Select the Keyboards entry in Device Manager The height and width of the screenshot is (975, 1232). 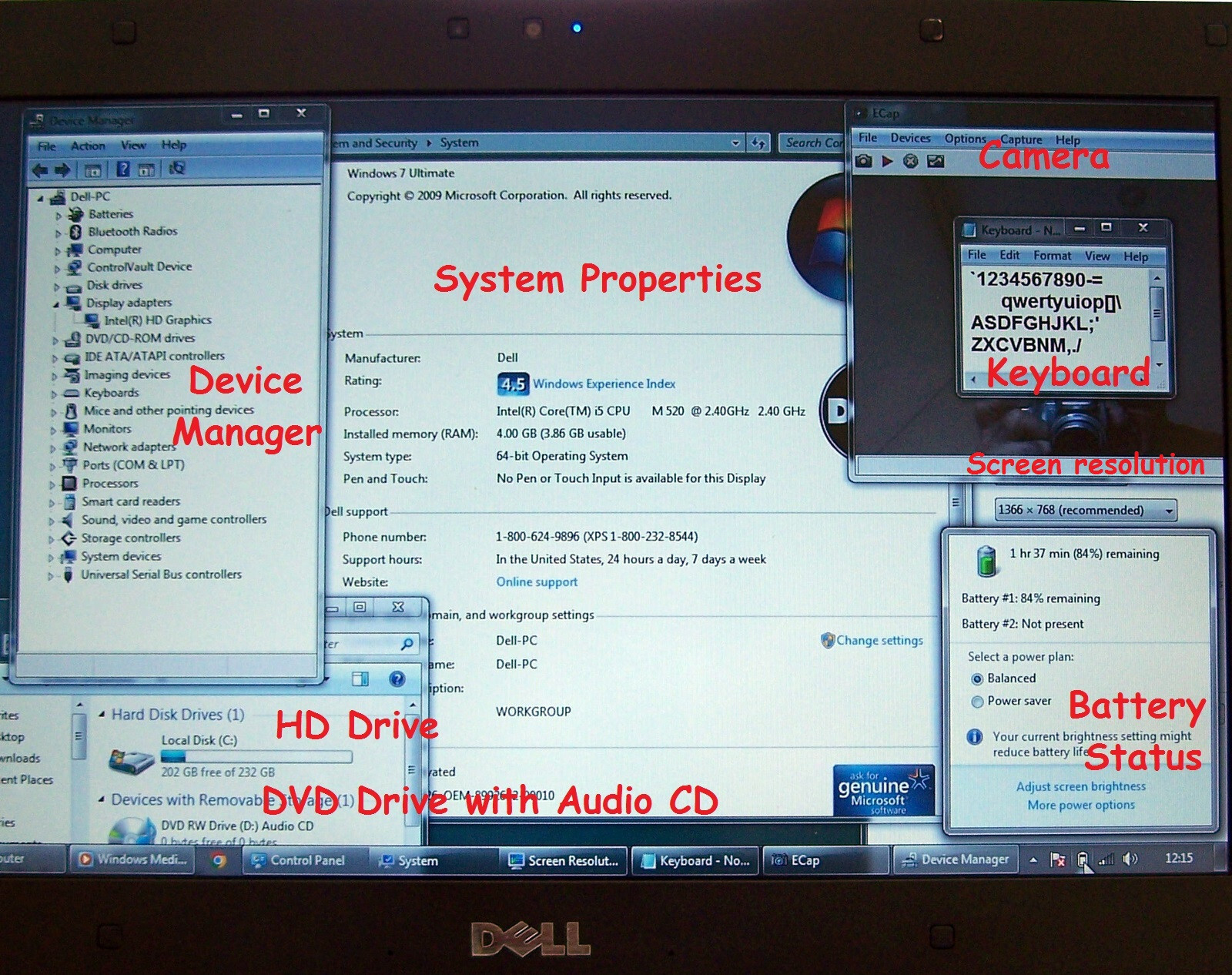(x=111, y=393)
